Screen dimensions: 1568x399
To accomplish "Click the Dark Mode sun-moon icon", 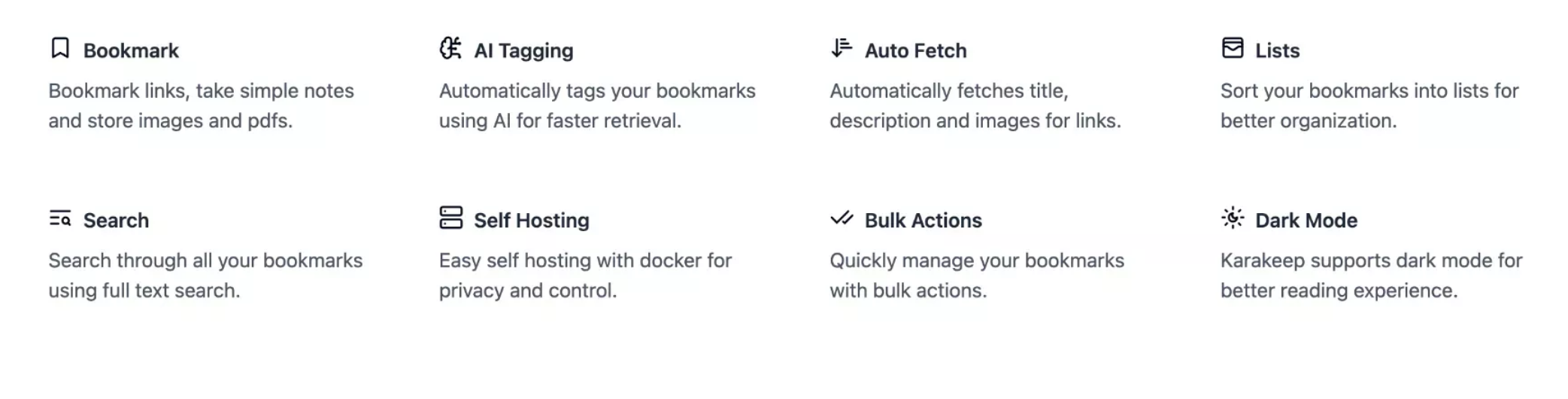I will (x=1232, y=218).
